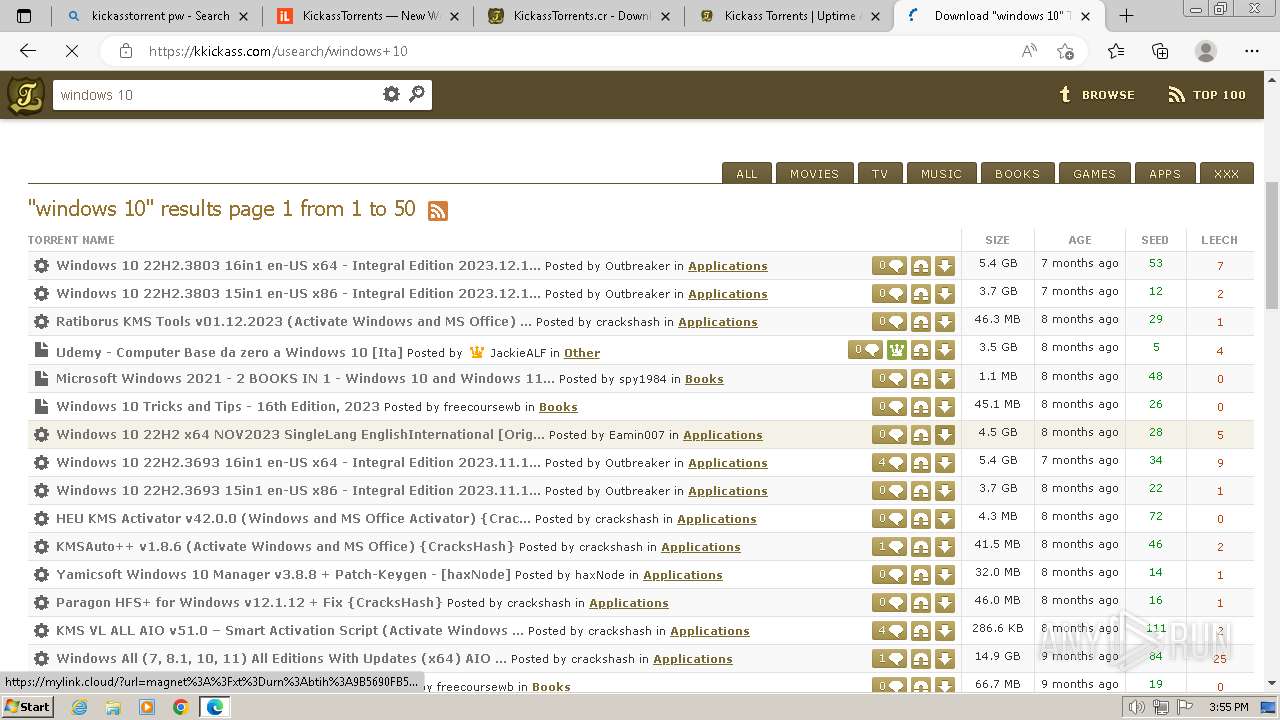Open TOP 100 link in site header
Viewport: 1280px width, 720px height.
[1207, 95]
